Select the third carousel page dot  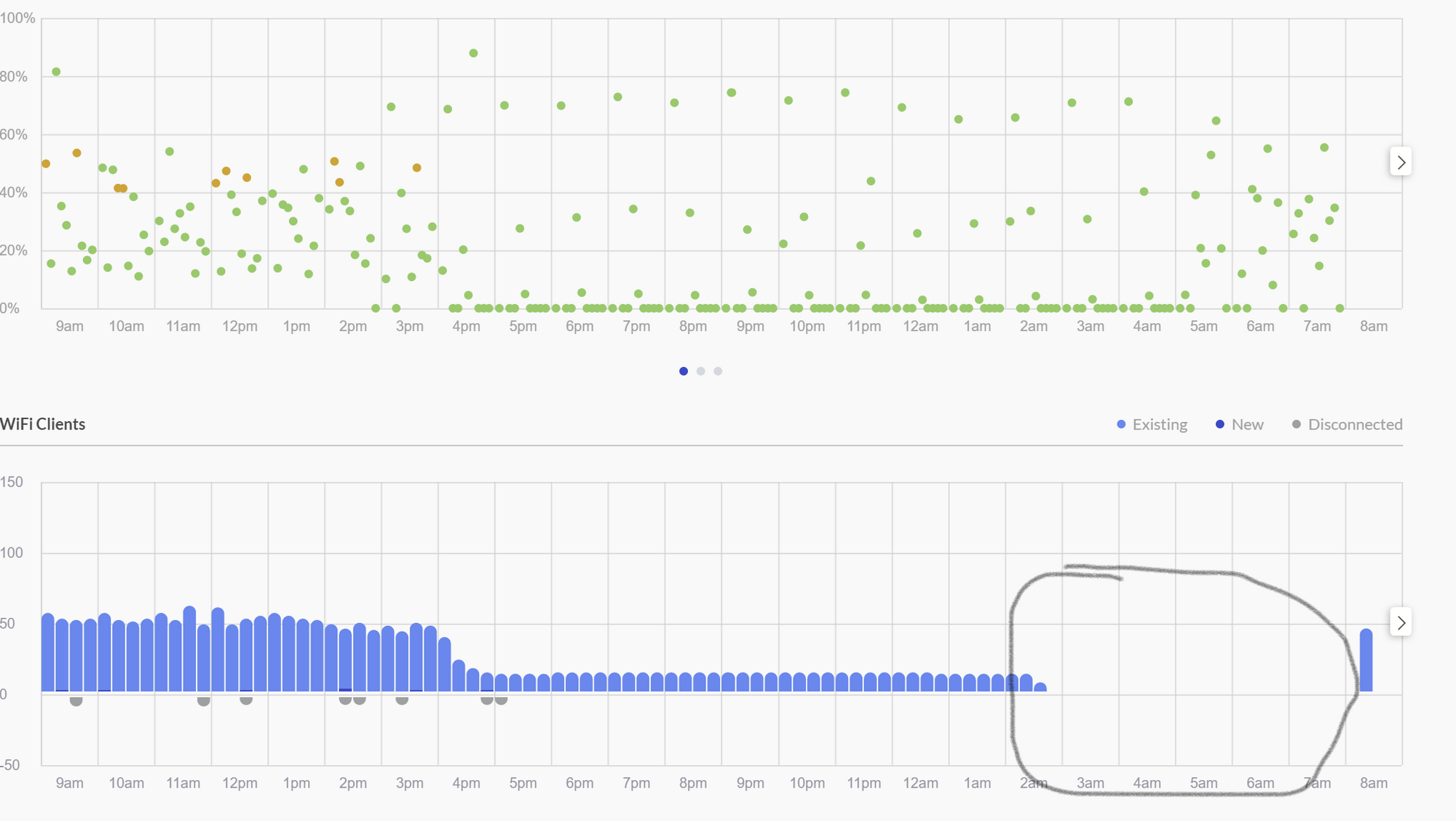click(x=718, y=371)
